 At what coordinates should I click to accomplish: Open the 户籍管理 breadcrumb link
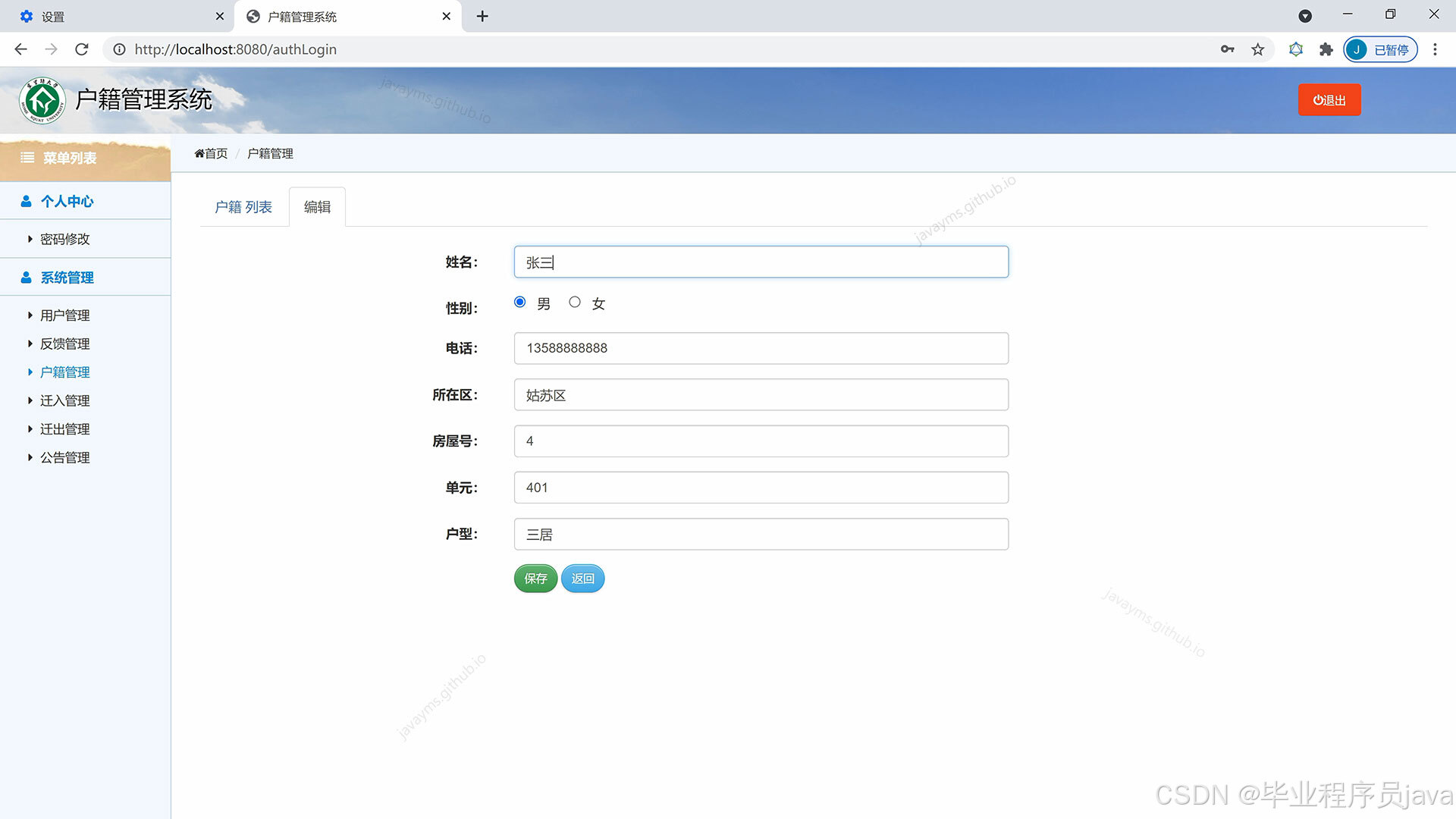(x=270, y=154)
